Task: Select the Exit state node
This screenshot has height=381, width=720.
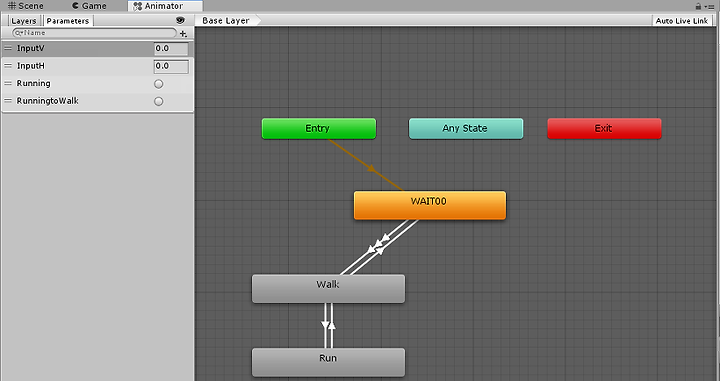Action: (604, 129)
